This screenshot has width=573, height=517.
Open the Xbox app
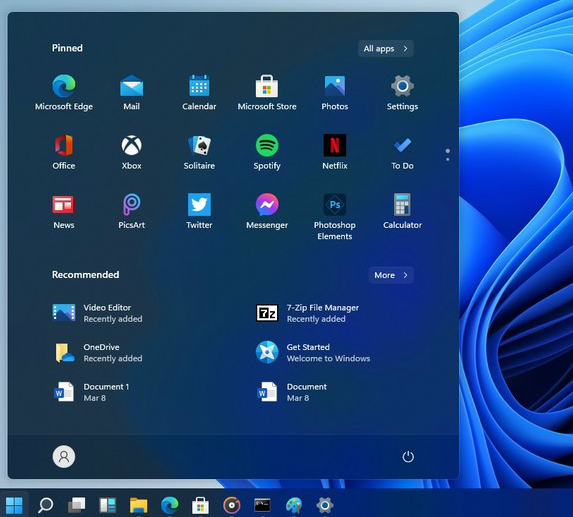(x=132, y=152)
